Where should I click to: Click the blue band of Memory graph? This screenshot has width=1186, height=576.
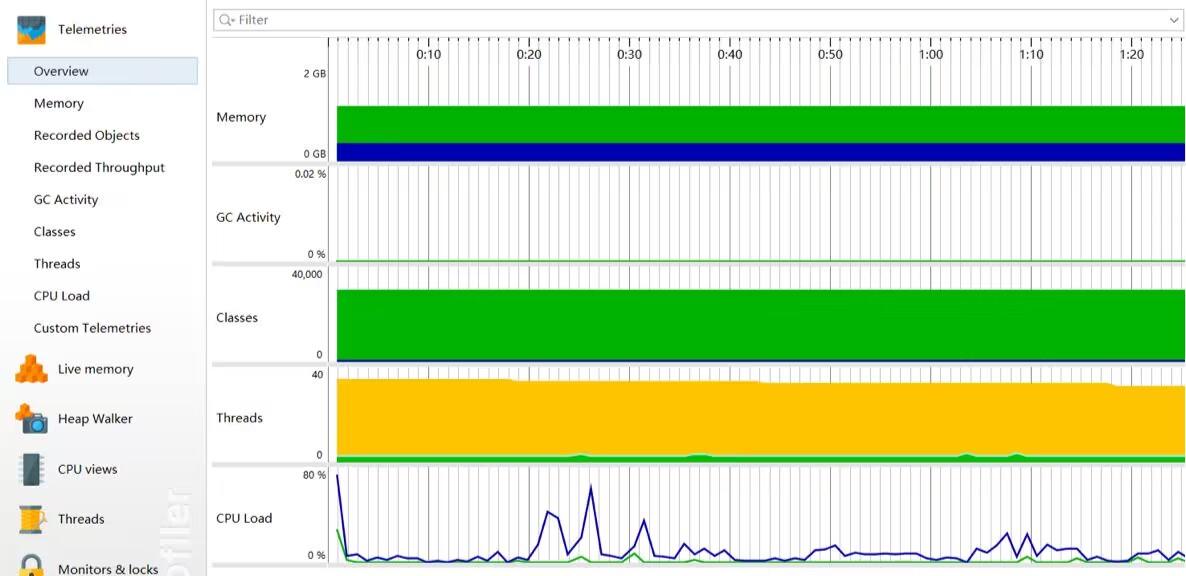pyautogui.click(x=760, y=152)
